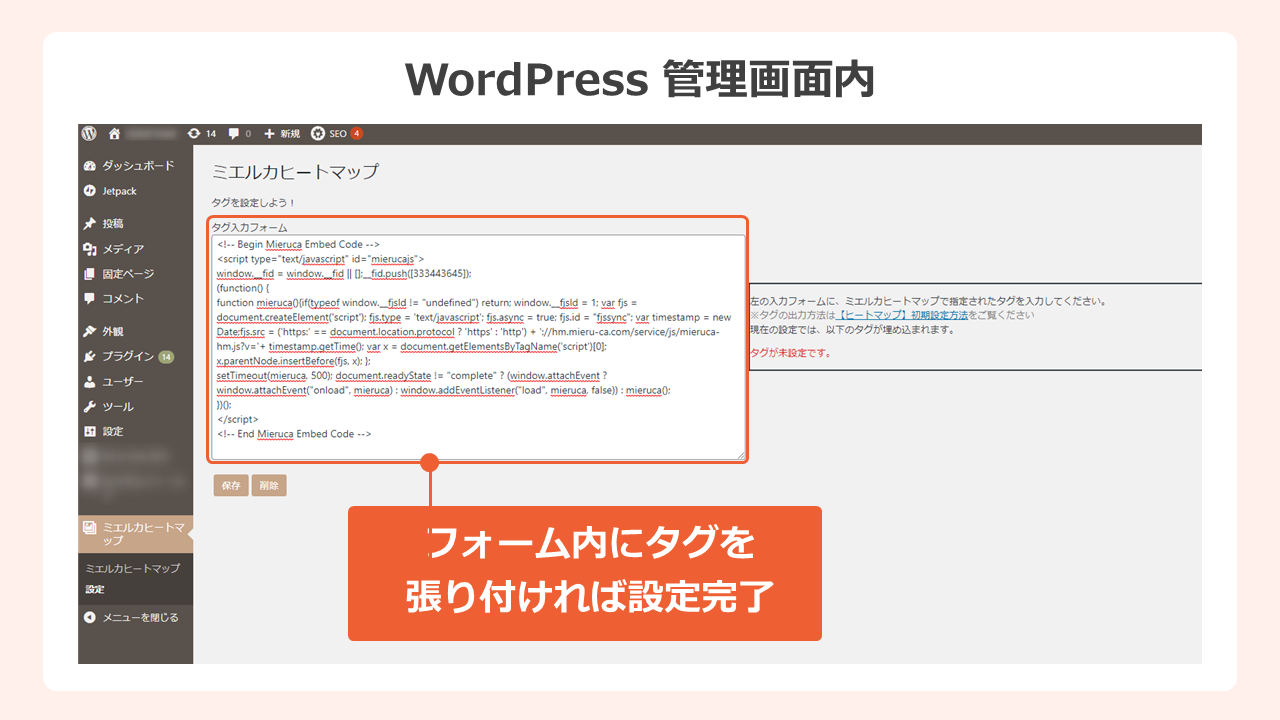This screenshot has width=1280, height=720.
Task: Click the WordPress logo icon in admin bar
Action: pyautogui.click(x=89, y=133)
